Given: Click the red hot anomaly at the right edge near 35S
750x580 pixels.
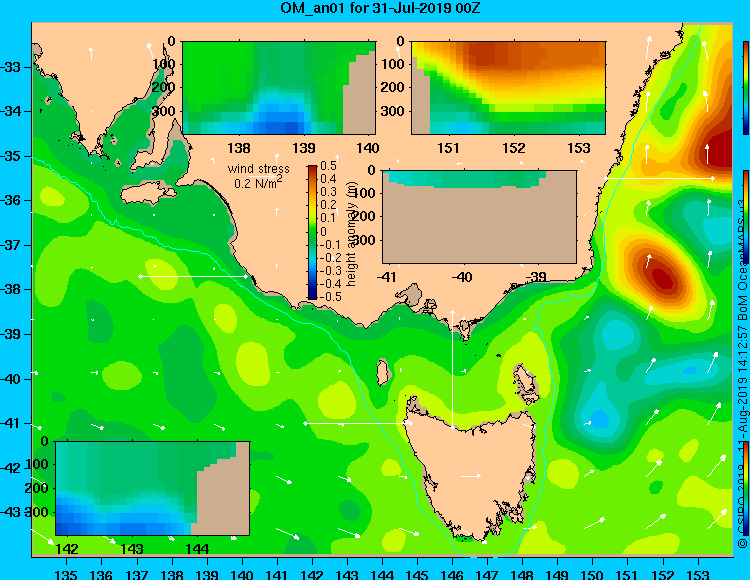Looking at the screenshot, I should pyautogui.click(x=717, y=153).
